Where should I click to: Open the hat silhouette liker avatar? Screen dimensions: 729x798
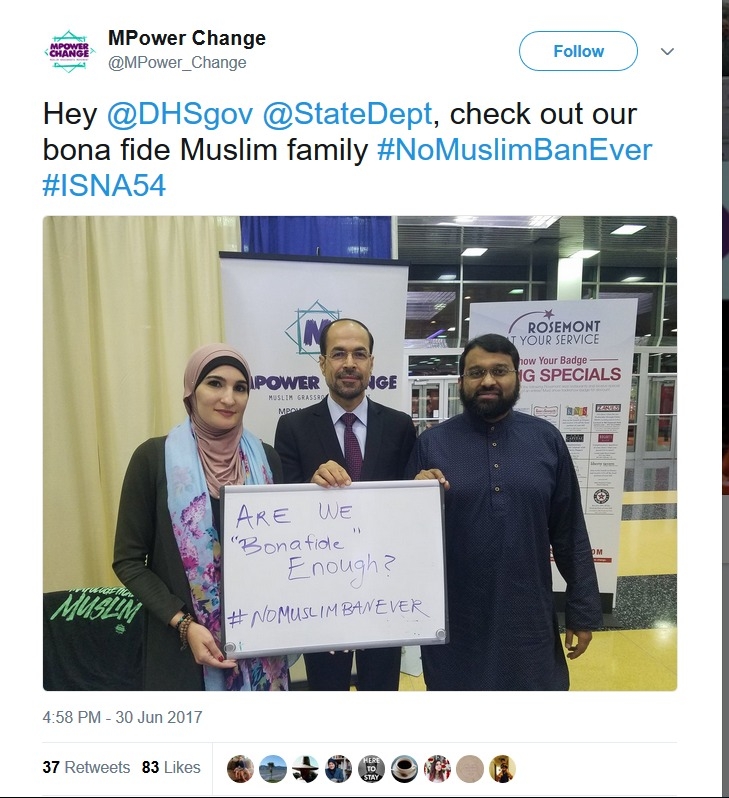click(306, 768)
